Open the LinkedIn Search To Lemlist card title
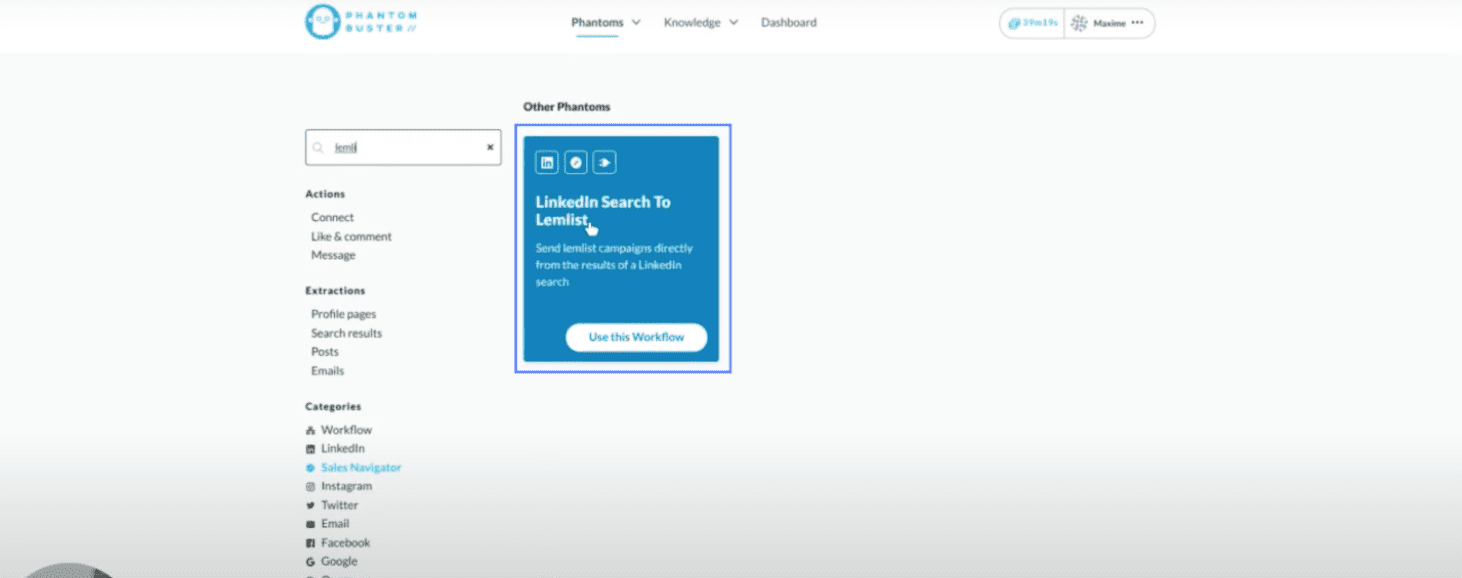 [x=603, y=211]
